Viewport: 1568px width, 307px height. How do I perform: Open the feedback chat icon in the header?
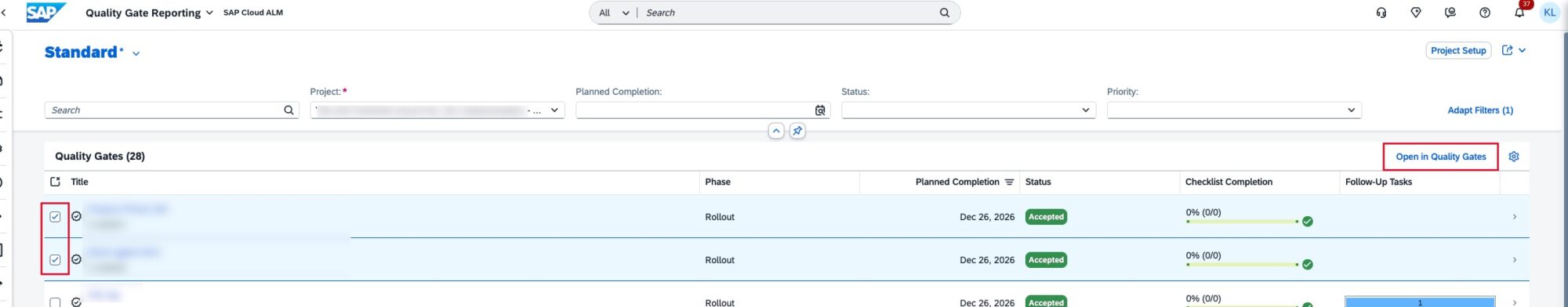click(1450, 13)
